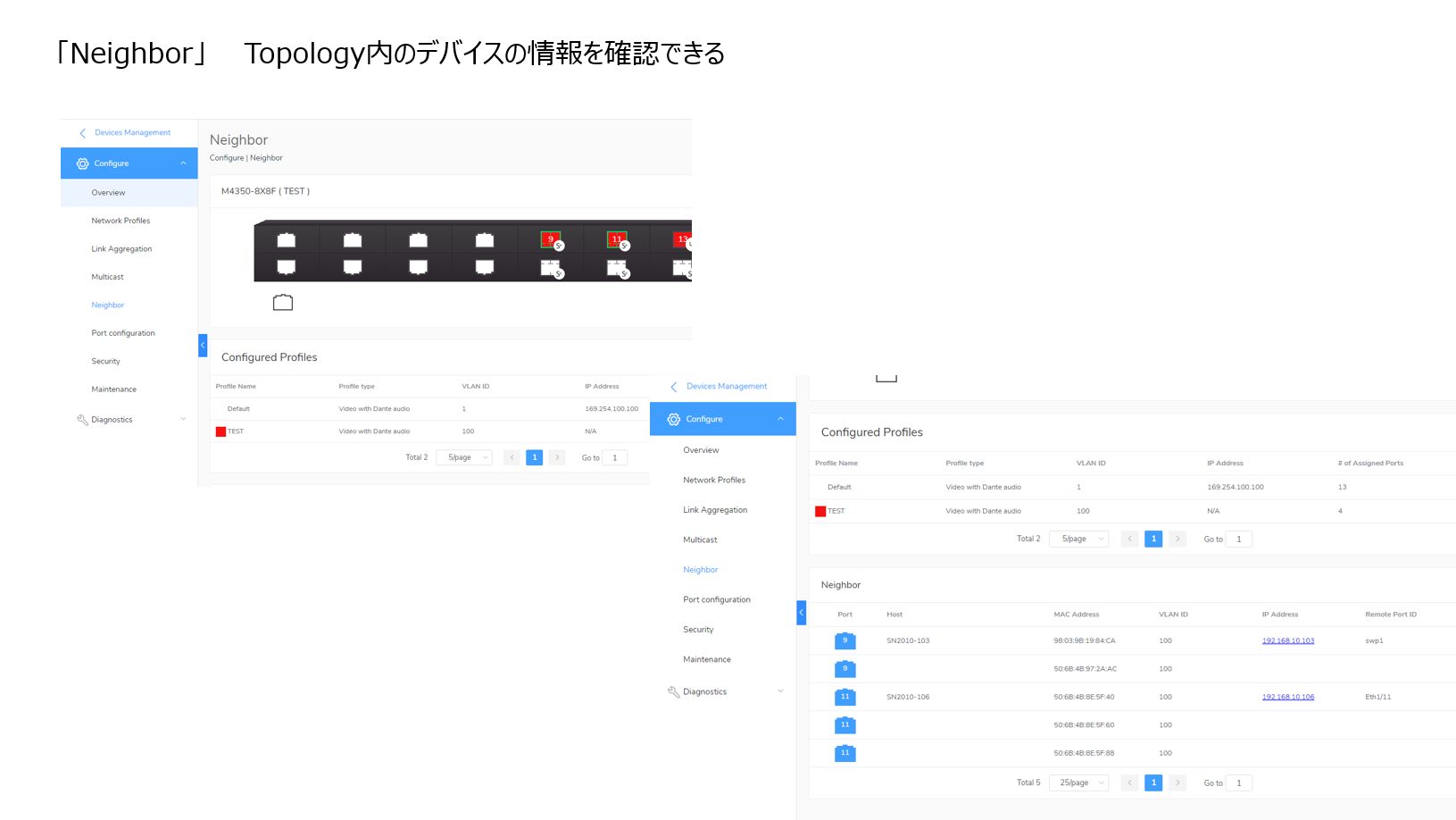Open the 25/page dropdown in Neighbor table
The image size is (1456, 820).
click(1079, 782)
